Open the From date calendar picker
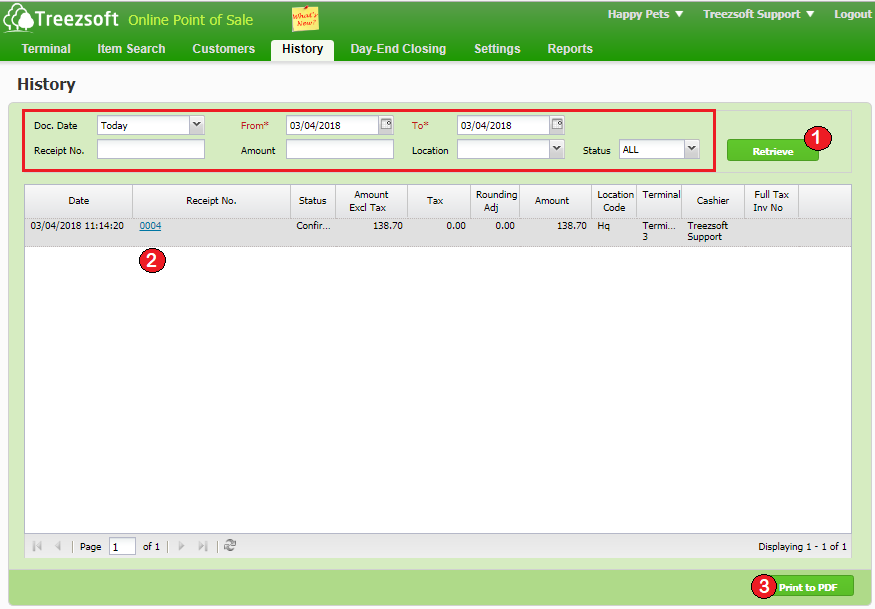875x609 pixels. pyautogui.click(x=386, y=125)
